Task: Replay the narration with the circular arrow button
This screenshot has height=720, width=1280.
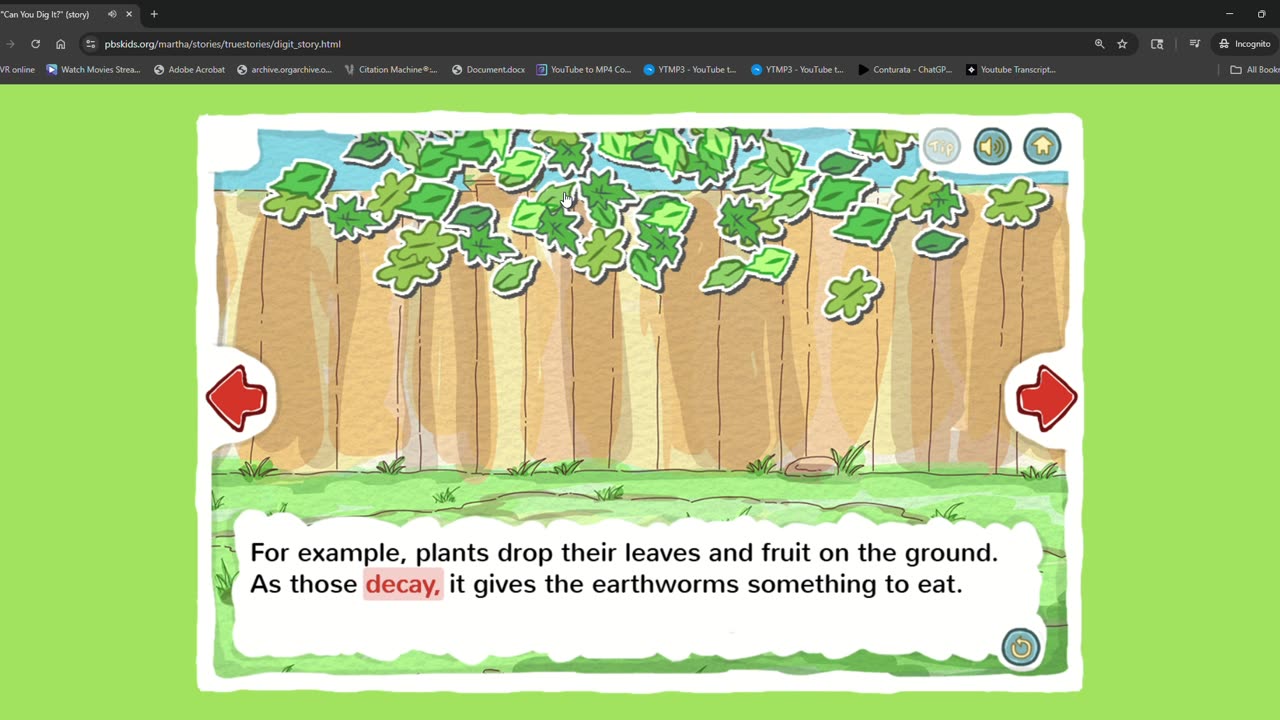Action: click(x=1021, y=647)
